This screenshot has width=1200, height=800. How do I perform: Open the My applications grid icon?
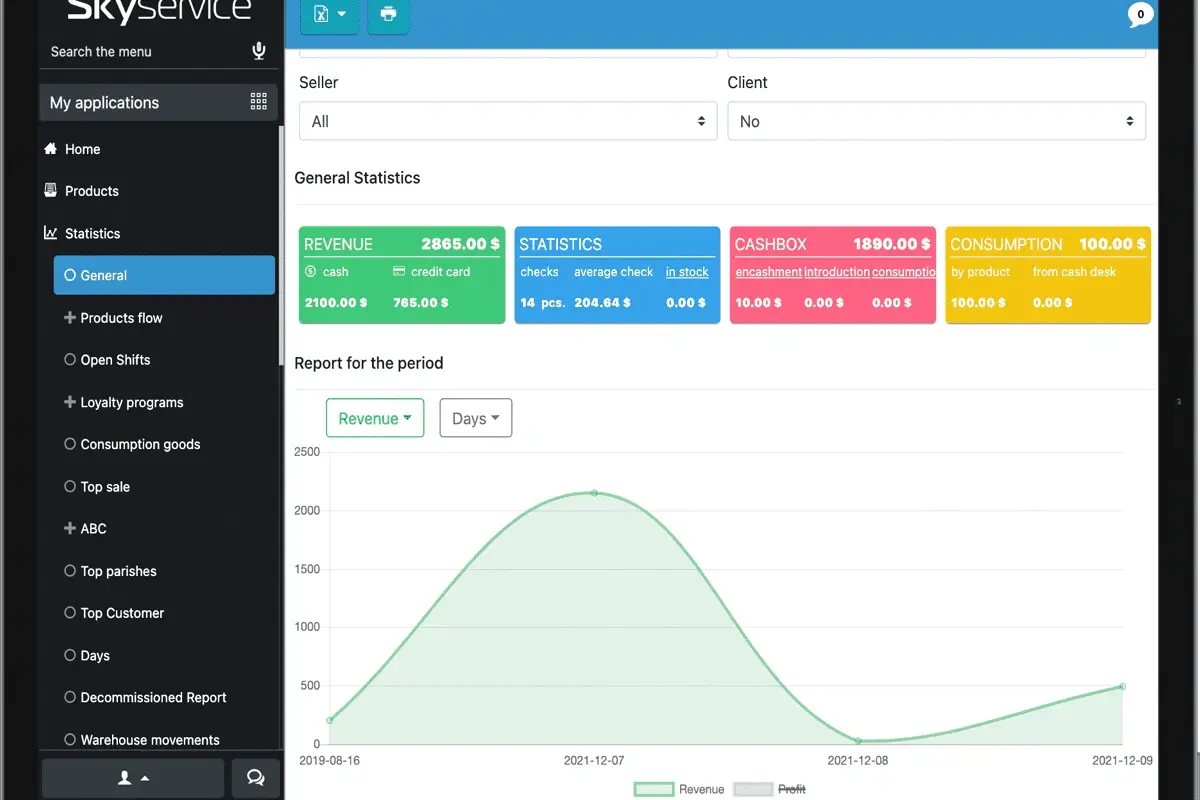(x=259, y=101)
